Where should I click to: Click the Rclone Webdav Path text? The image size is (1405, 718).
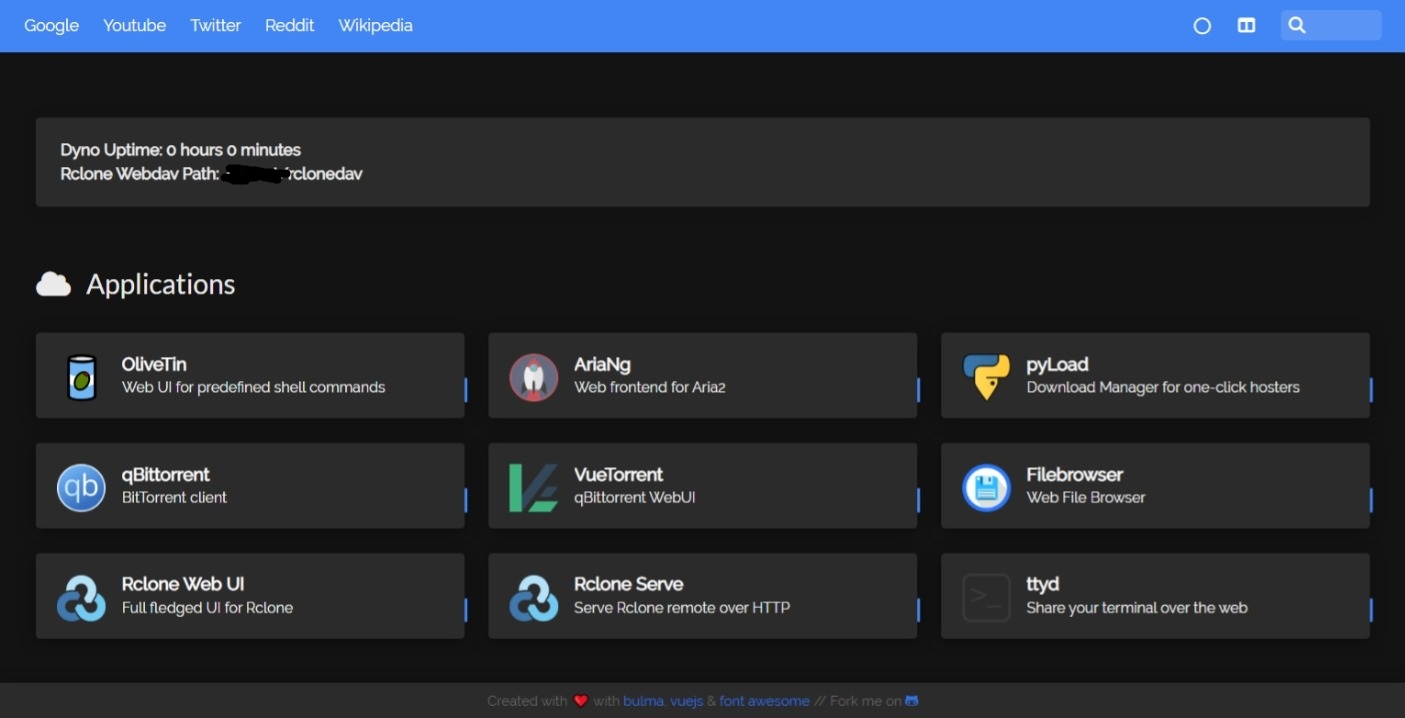tap(211, 174)
